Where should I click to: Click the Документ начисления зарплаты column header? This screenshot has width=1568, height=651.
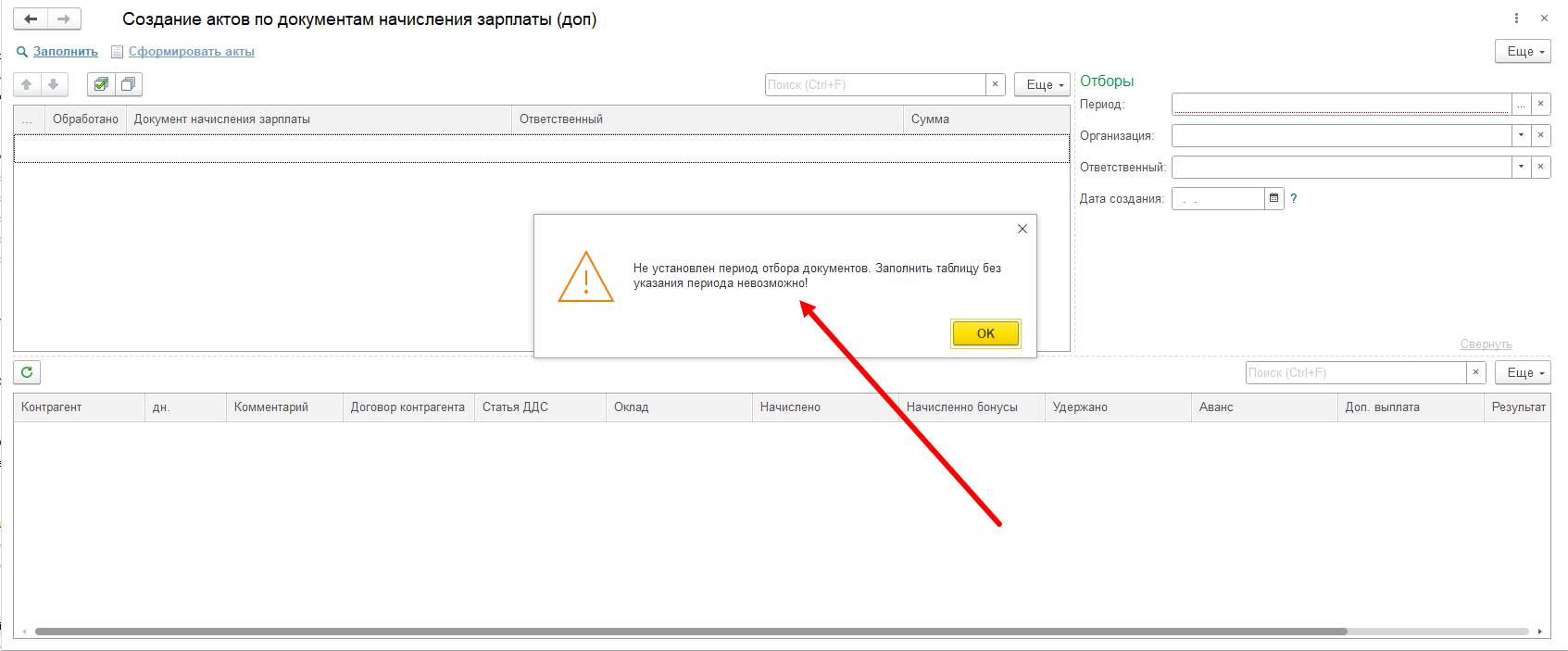click(319, 119)
